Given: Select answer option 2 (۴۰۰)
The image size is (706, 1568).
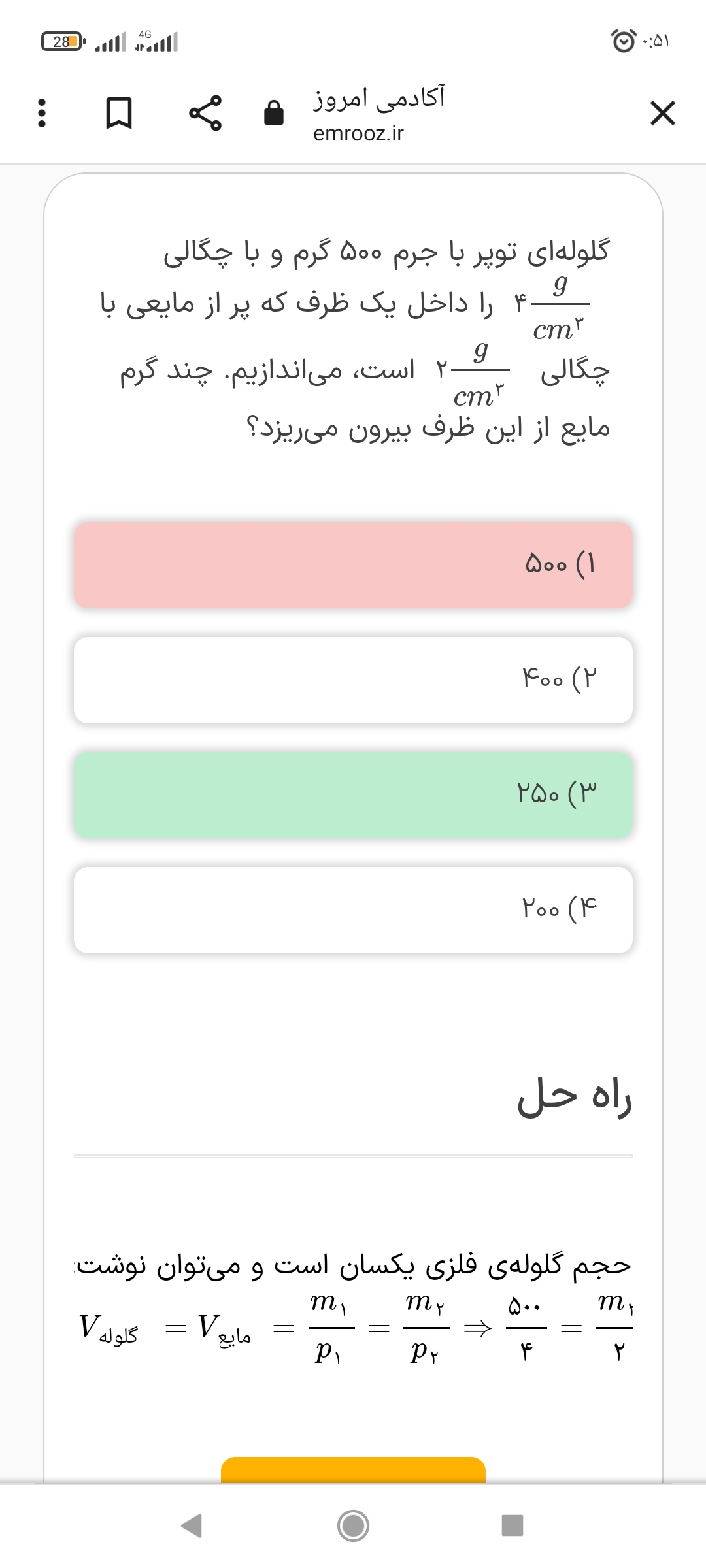Looking at the screenshot, I should [x=353, y=679].
